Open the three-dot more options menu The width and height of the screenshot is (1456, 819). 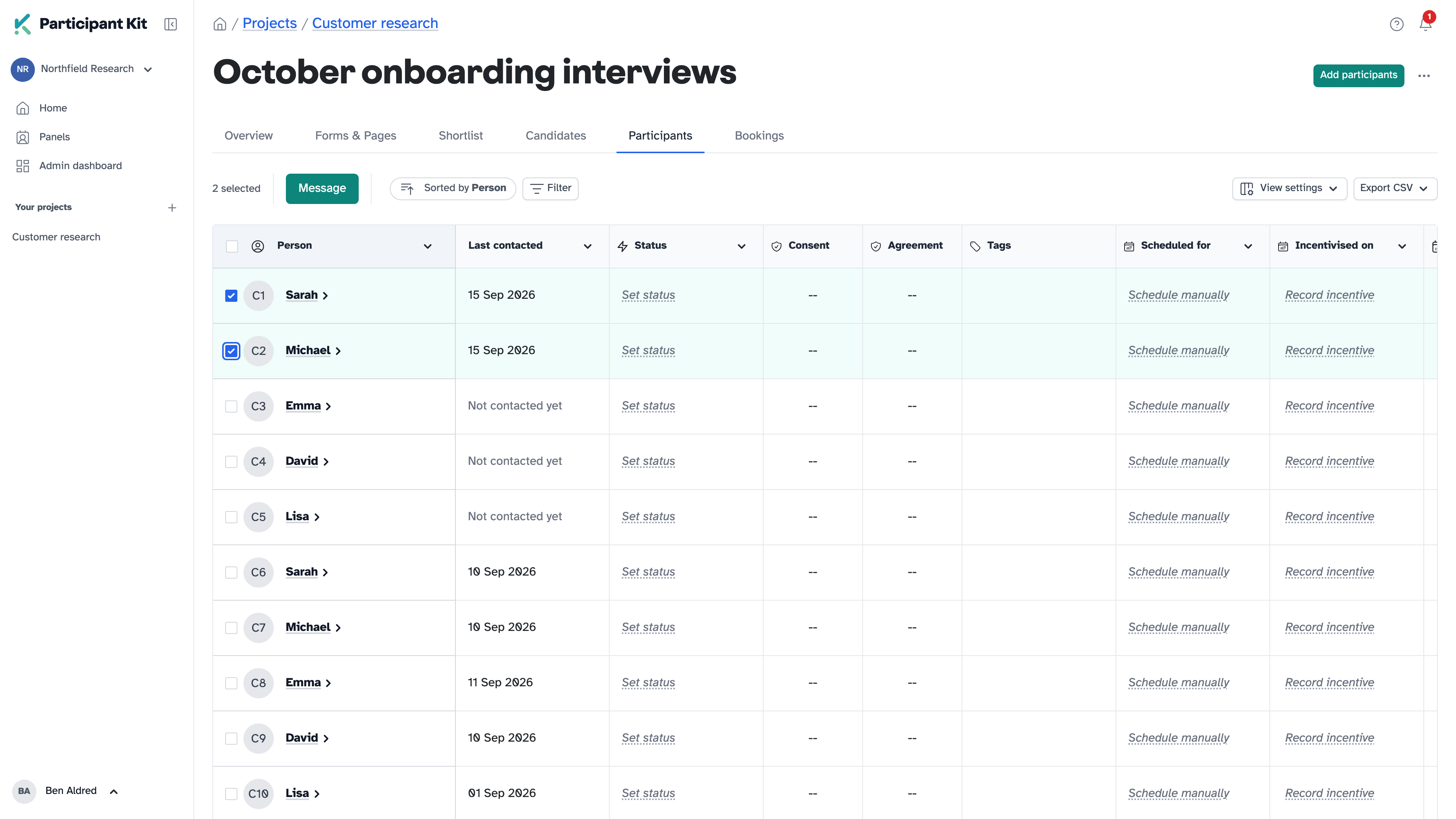(1425, 76)
